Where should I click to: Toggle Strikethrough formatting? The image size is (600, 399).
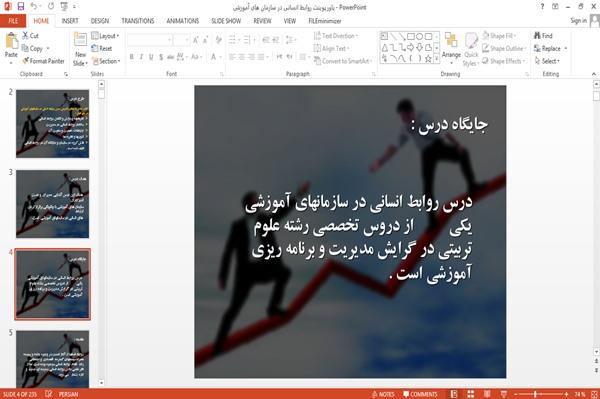click(171, 57)
